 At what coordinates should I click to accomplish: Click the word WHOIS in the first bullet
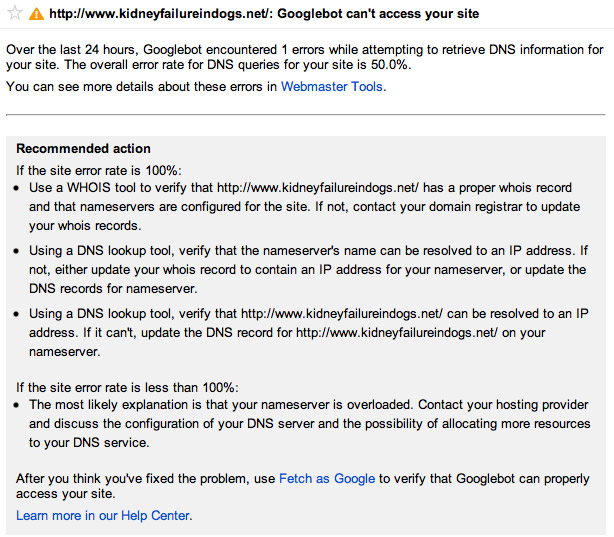89,188
